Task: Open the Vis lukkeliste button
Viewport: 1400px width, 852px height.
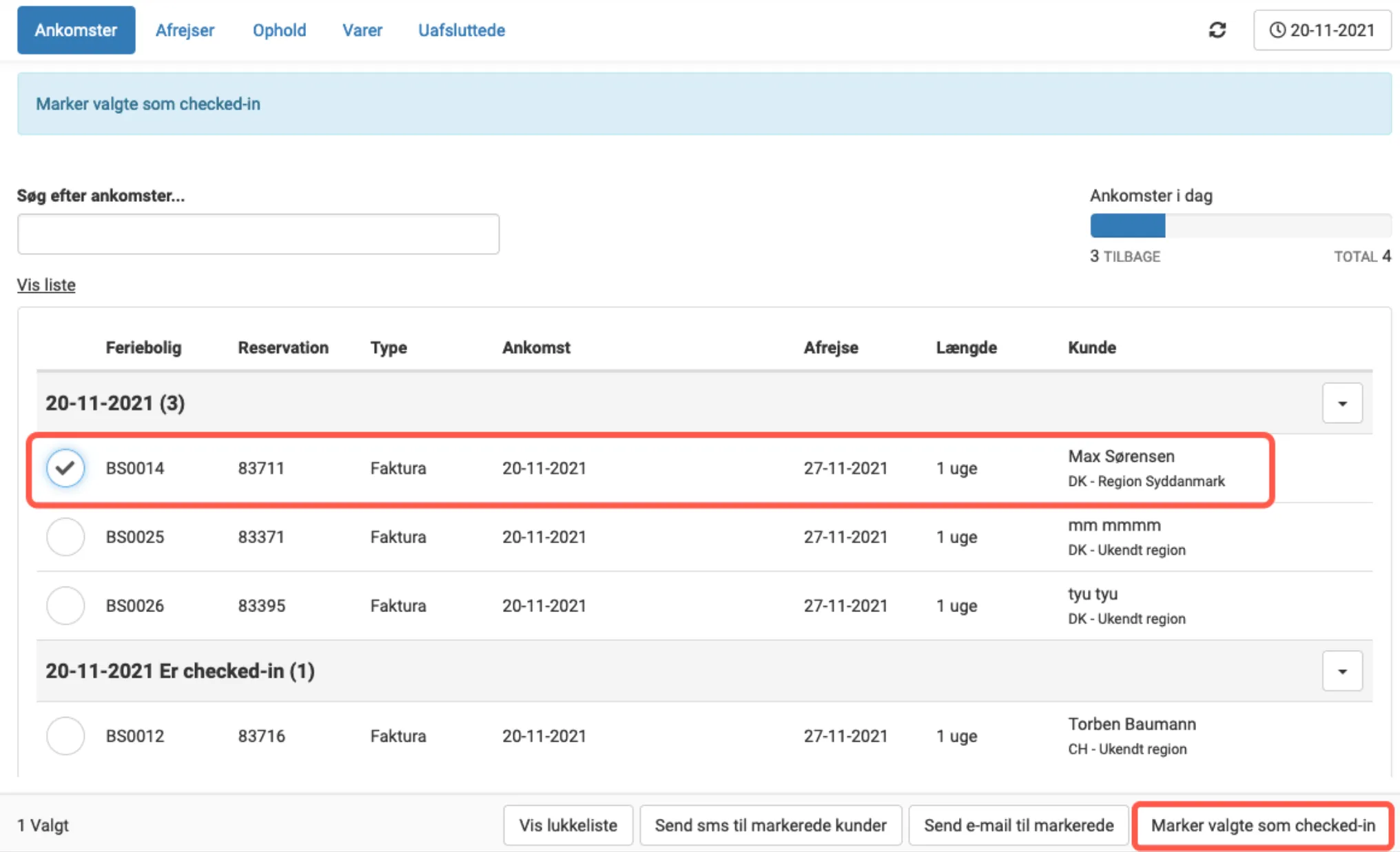Action: coord(568,825)
